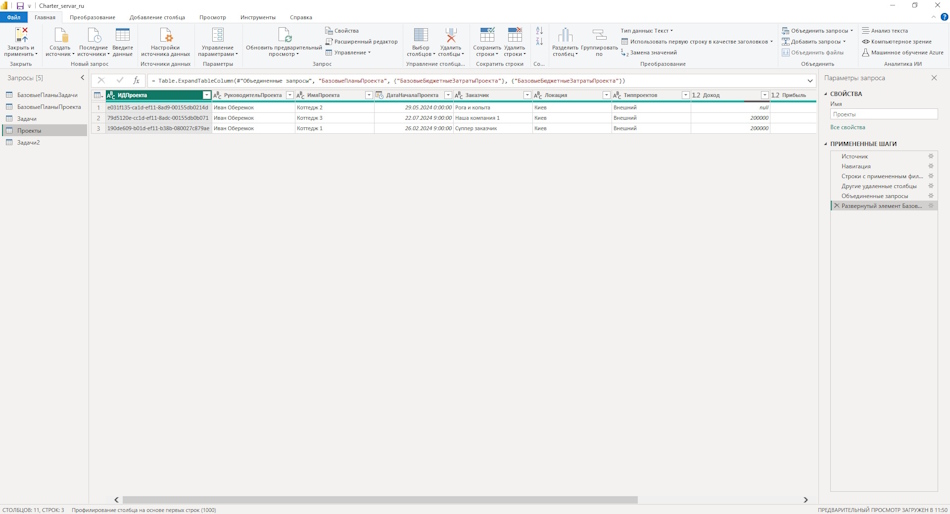Open the Локация column filter dropdown
950x514 pixels.
point(606,95)
